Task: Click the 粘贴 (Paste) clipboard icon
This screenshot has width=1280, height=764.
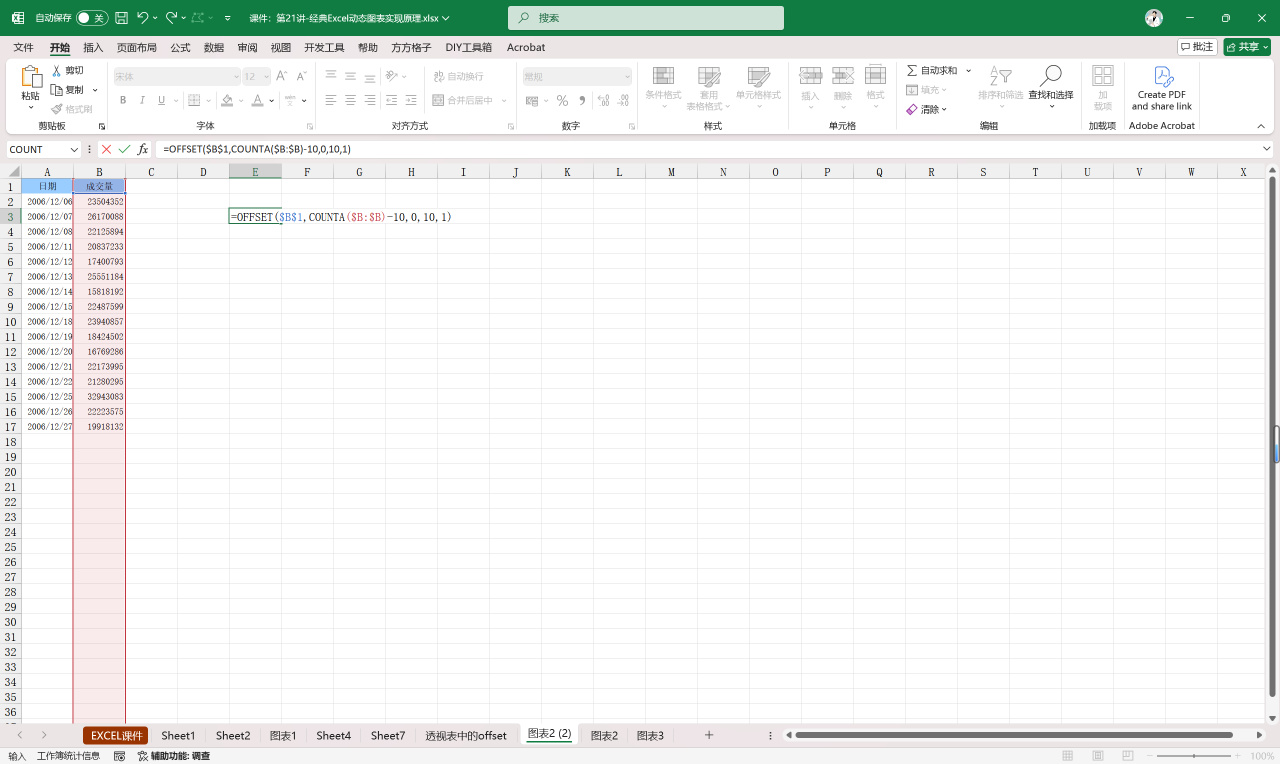Action: point(31,77)
